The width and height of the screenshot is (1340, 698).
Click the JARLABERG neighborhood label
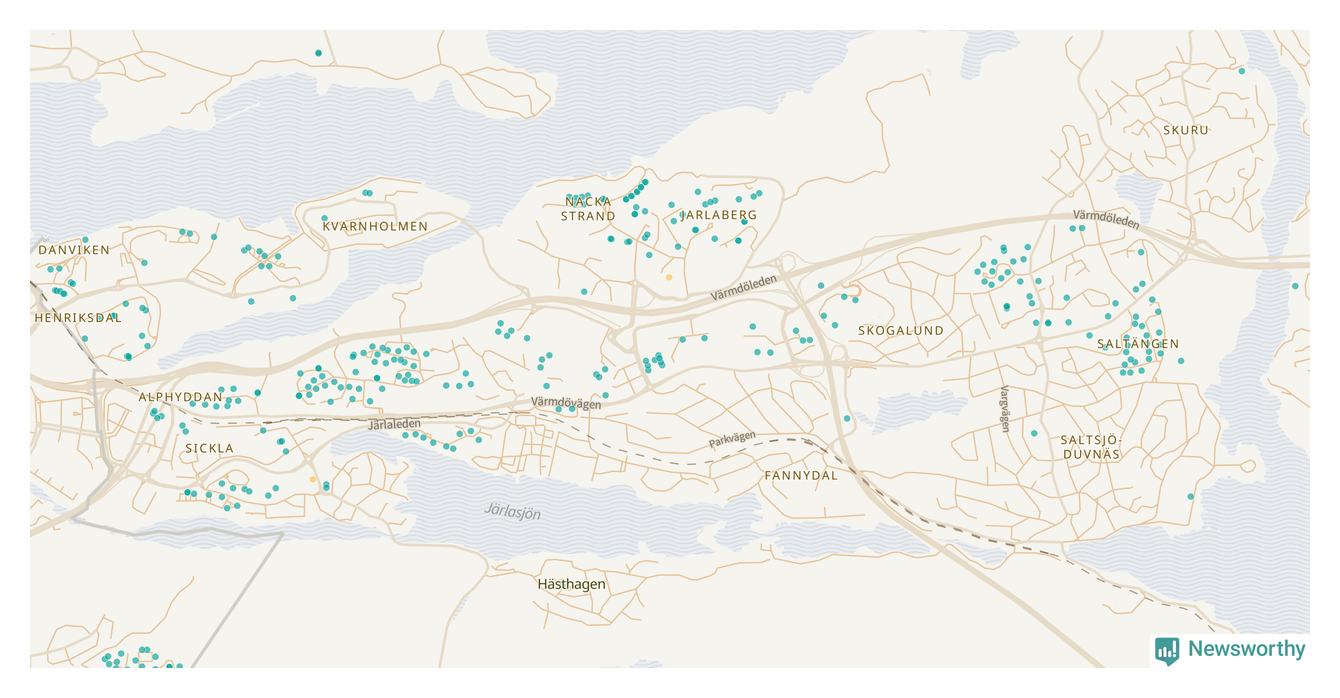point(719,215)
